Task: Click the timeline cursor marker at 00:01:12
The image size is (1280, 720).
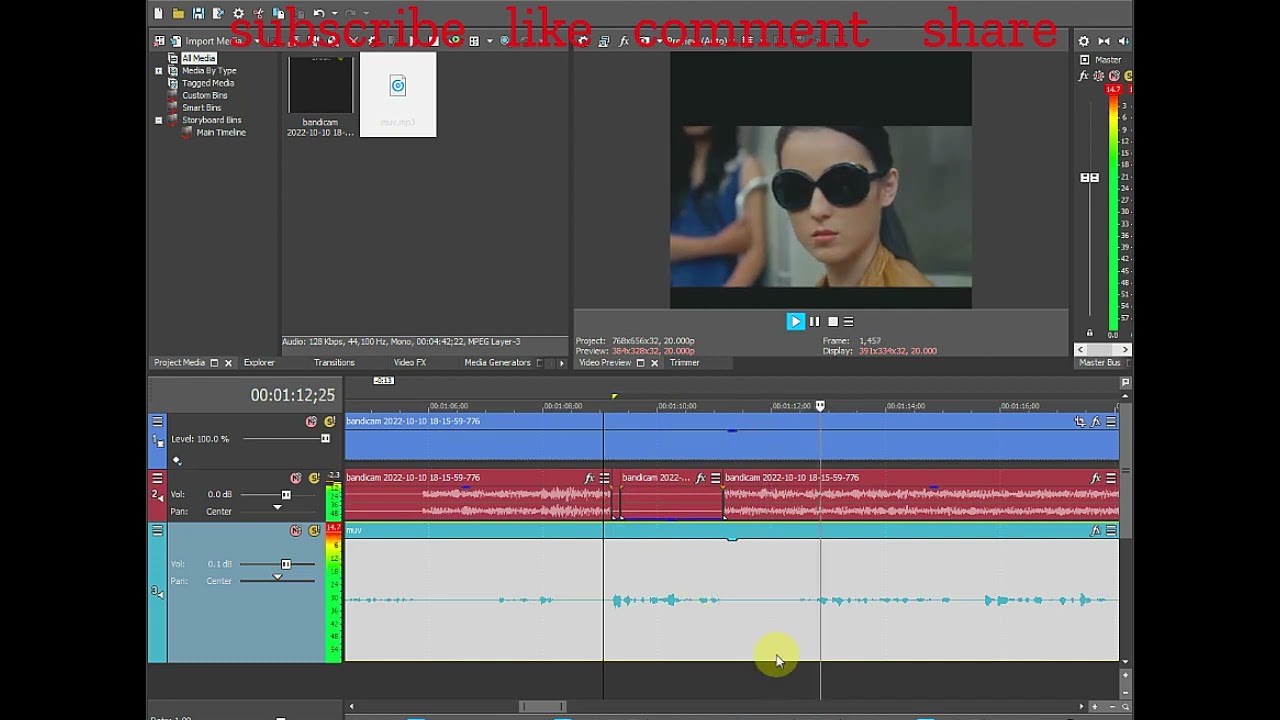Action: [820, 406]
